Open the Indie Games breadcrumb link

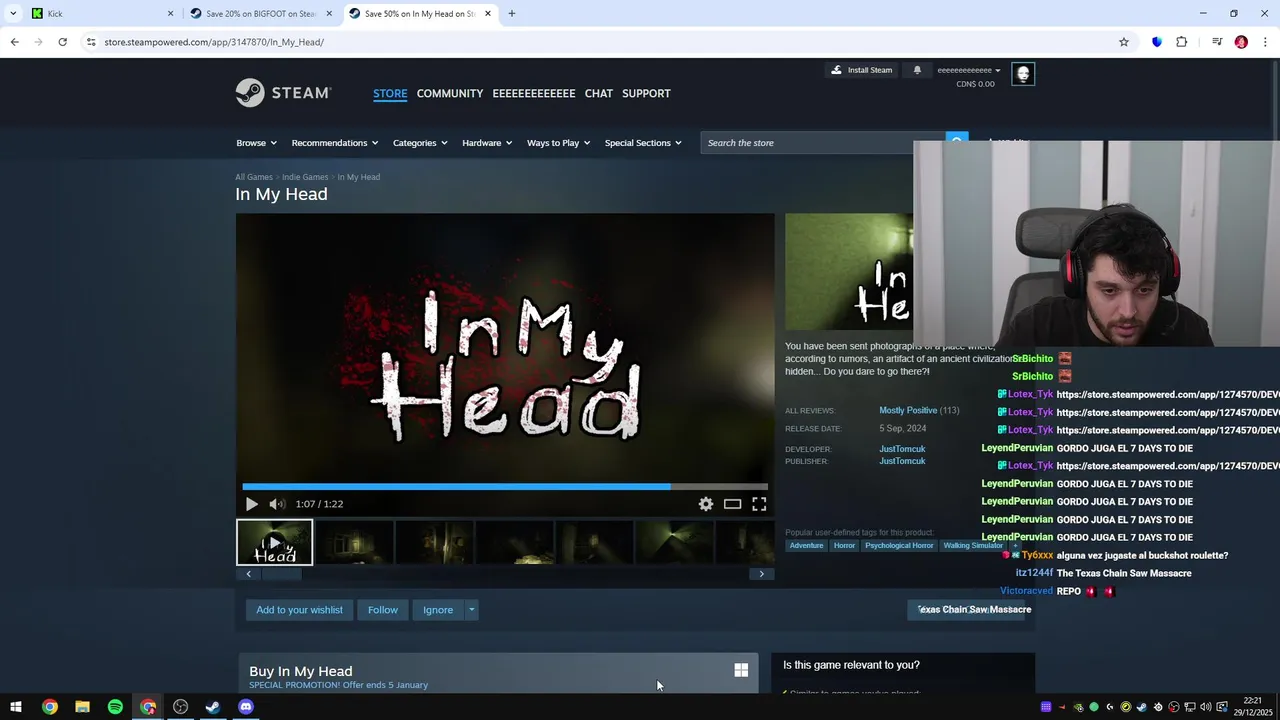[x=305, y=177]
